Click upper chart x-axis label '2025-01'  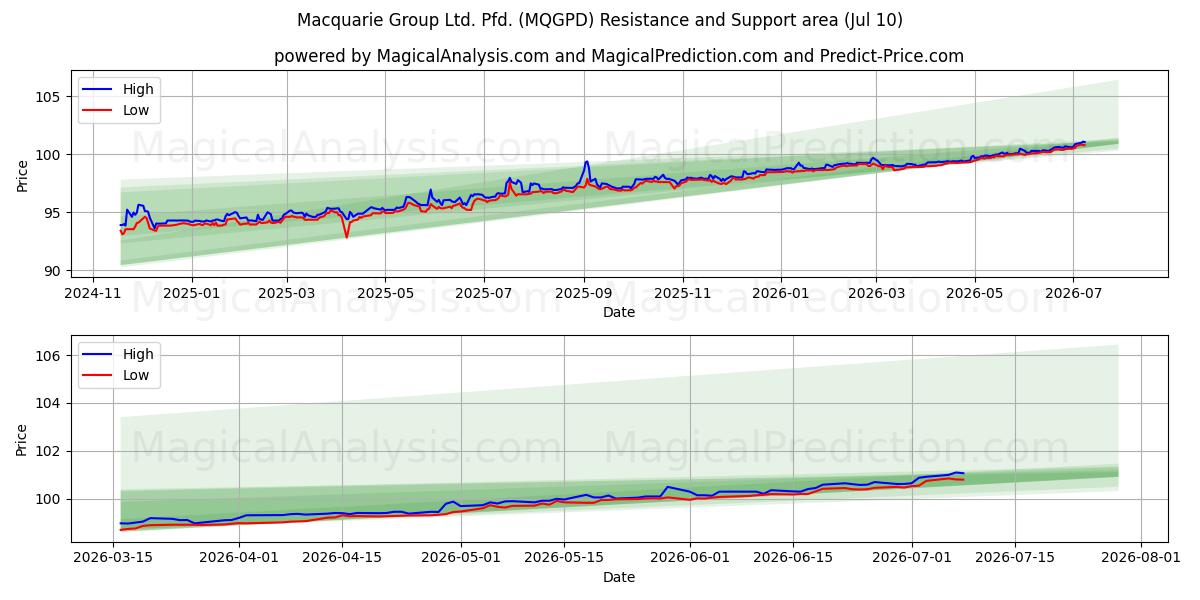191,294
